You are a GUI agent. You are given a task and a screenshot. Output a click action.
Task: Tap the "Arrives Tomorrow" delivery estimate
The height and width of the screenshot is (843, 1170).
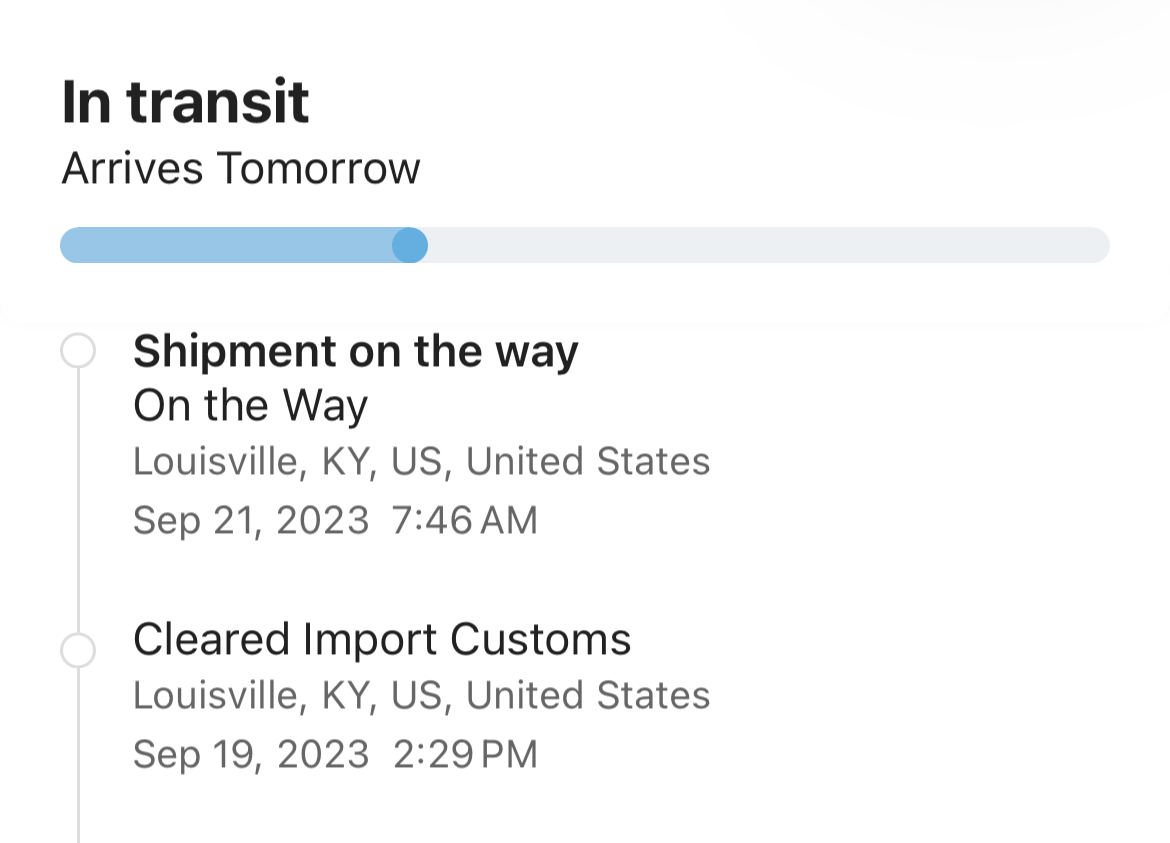(x=241, y=168)
